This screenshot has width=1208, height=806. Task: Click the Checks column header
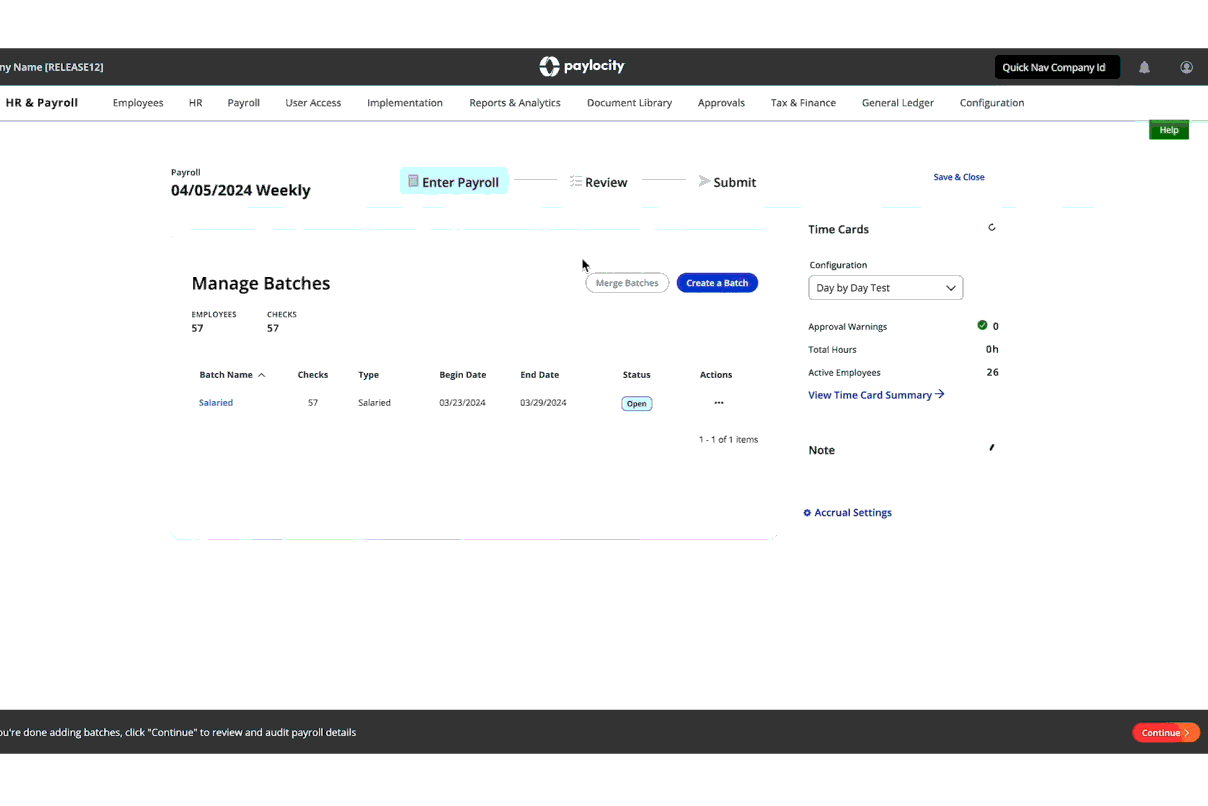coord(313,375)
